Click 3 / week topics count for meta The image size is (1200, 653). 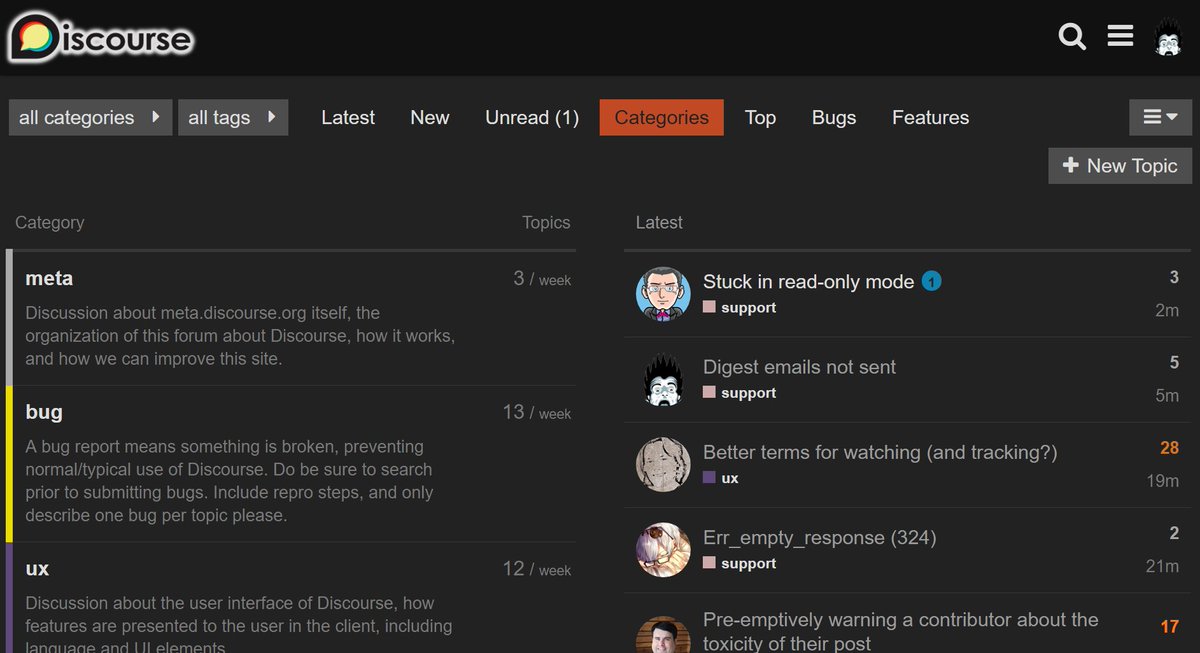(x=542, y=278)
